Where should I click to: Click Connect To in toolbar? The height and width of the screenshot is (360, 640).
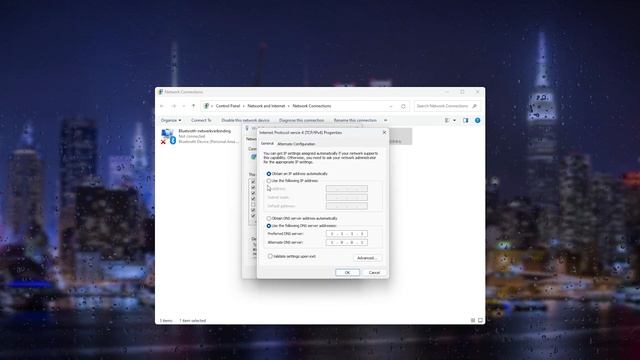point(201,120)
